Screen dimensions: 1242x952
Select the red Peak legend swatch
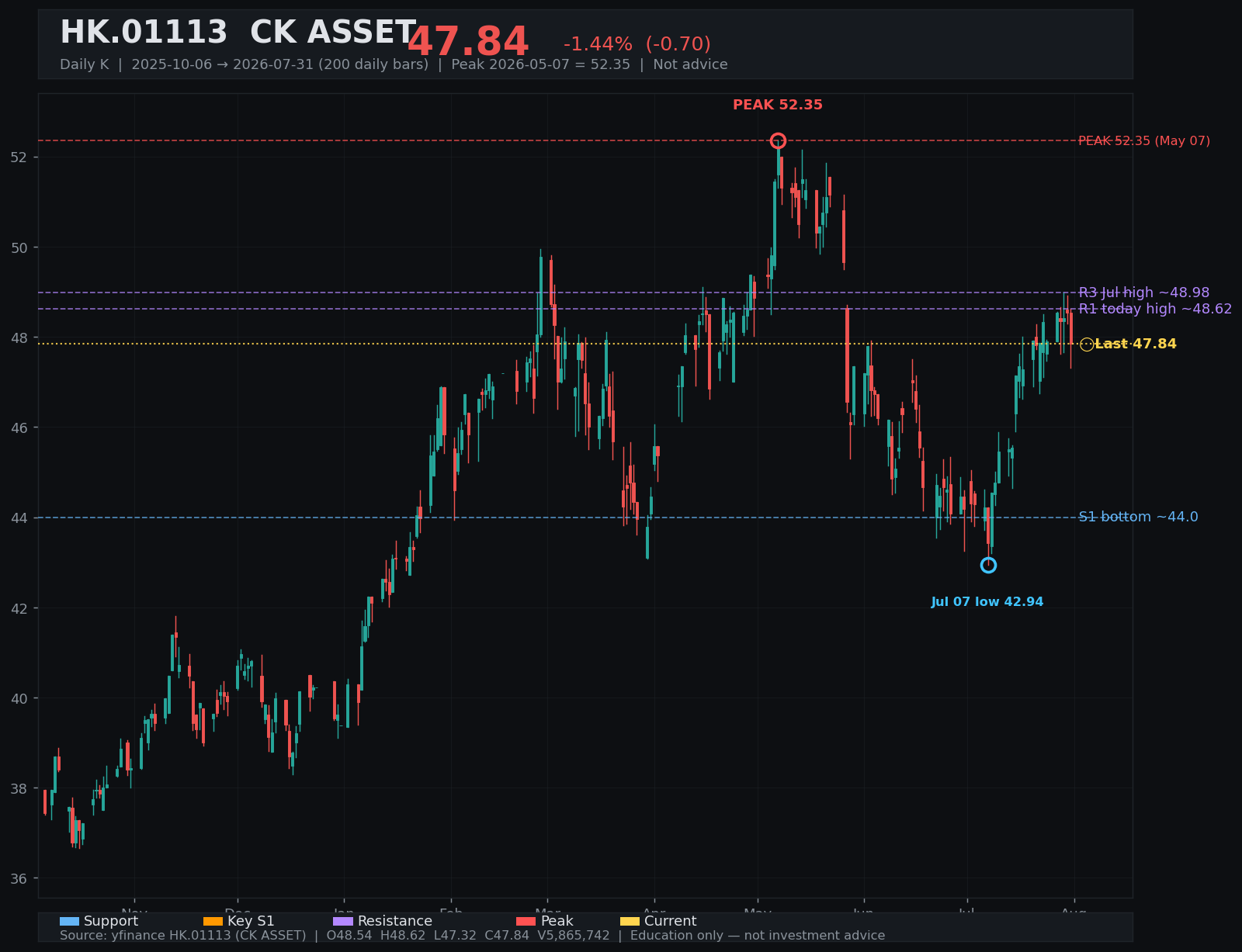point(526,922)
